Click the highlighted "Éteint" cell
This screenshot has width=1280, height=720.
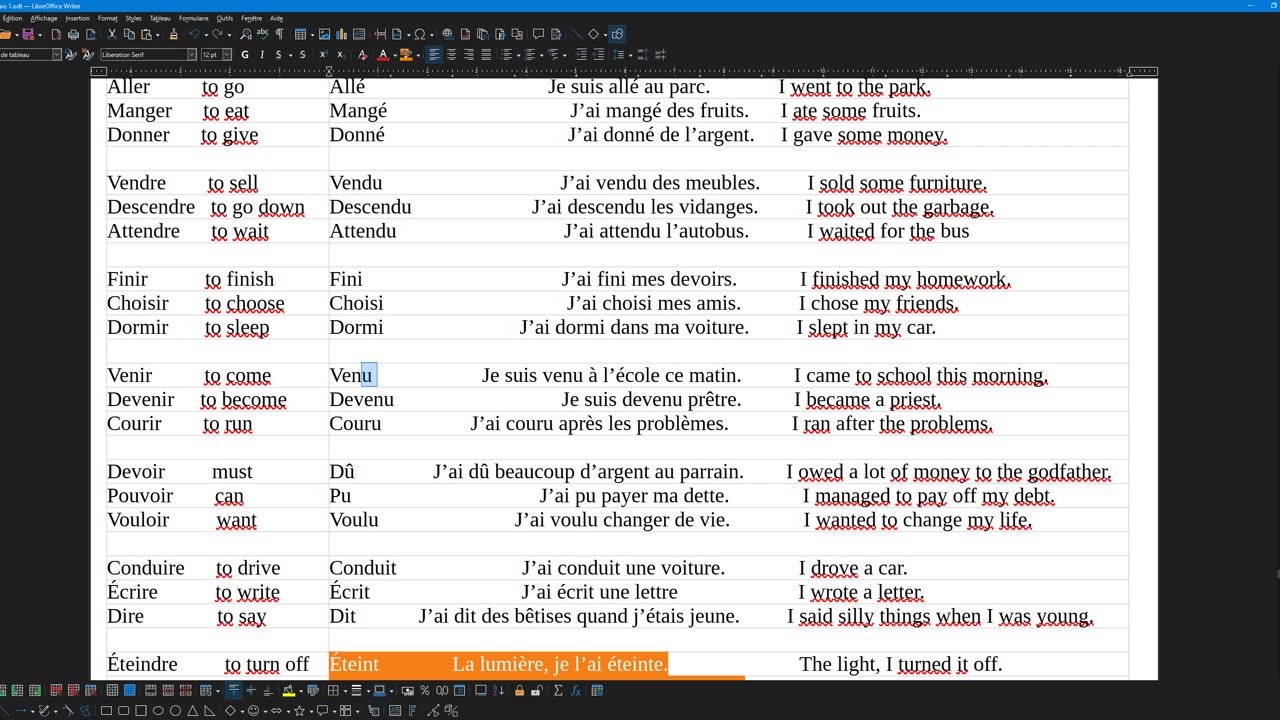pyautogui.click(x=354, y=664)
